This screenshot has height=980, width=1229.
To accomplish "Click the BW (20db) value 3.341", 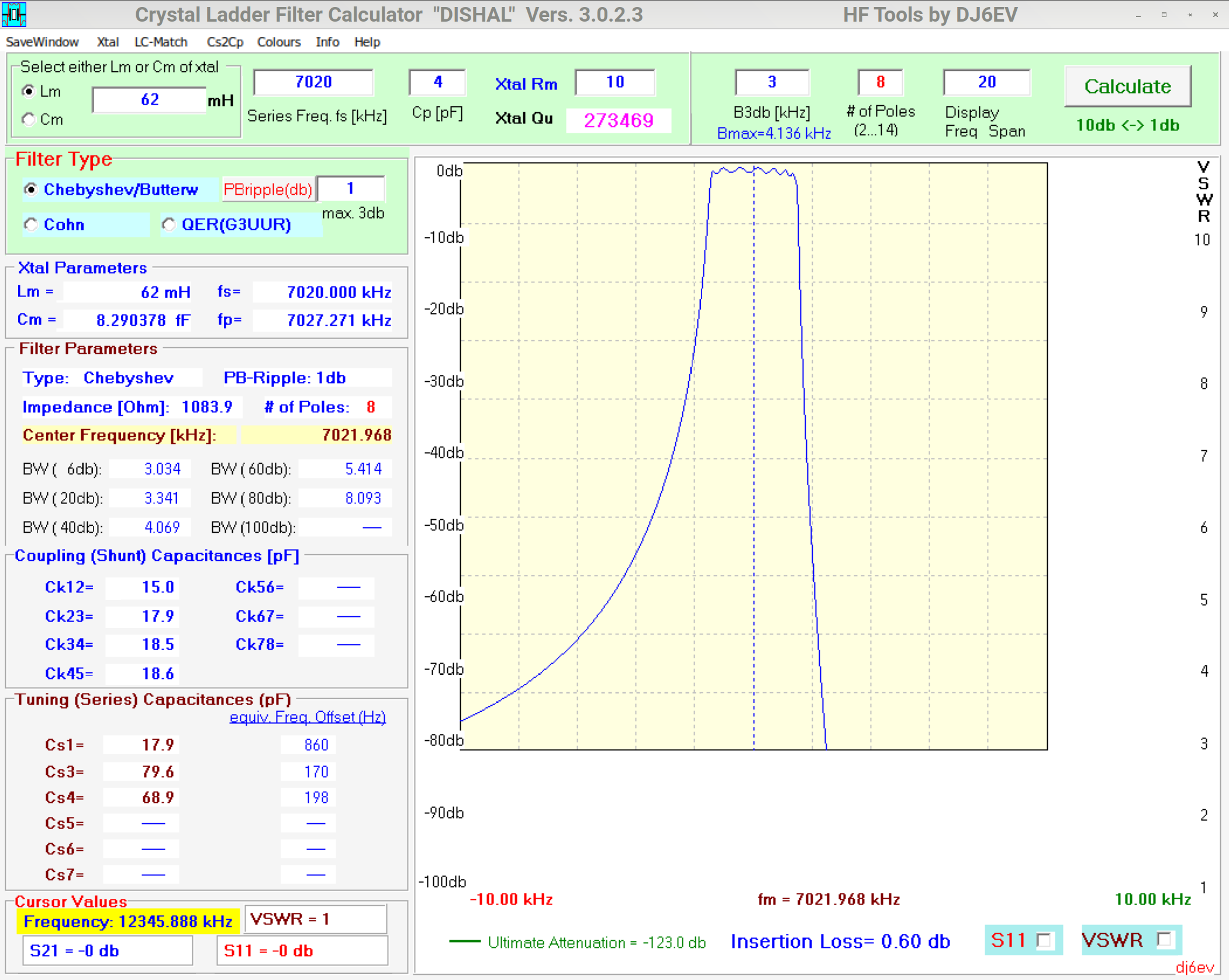I will pos(150,498).
